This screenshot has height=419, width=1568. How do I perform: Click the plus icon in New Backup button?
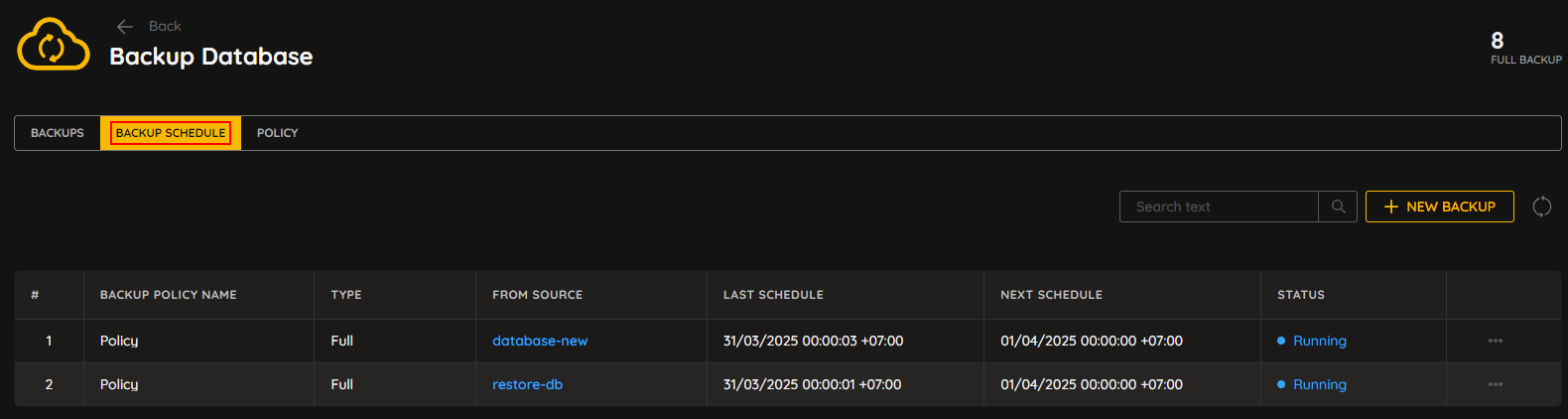pyautogui.click(x=1390, y=207)
